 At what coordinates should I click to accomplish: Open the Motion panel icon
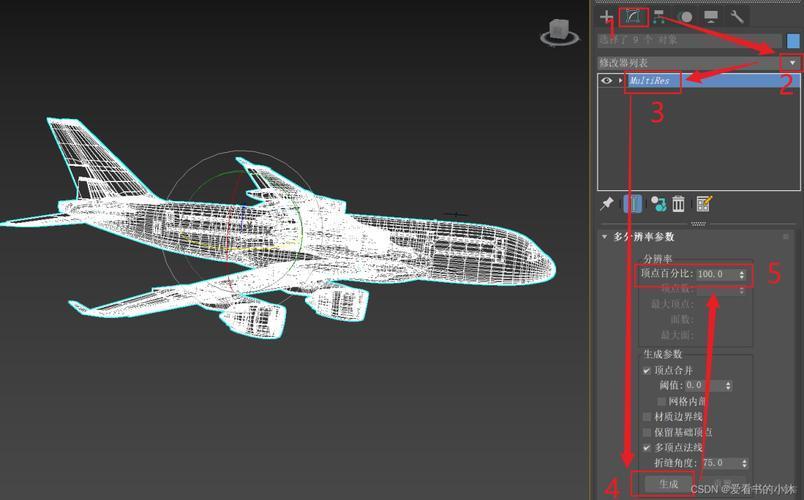point(685,16)
